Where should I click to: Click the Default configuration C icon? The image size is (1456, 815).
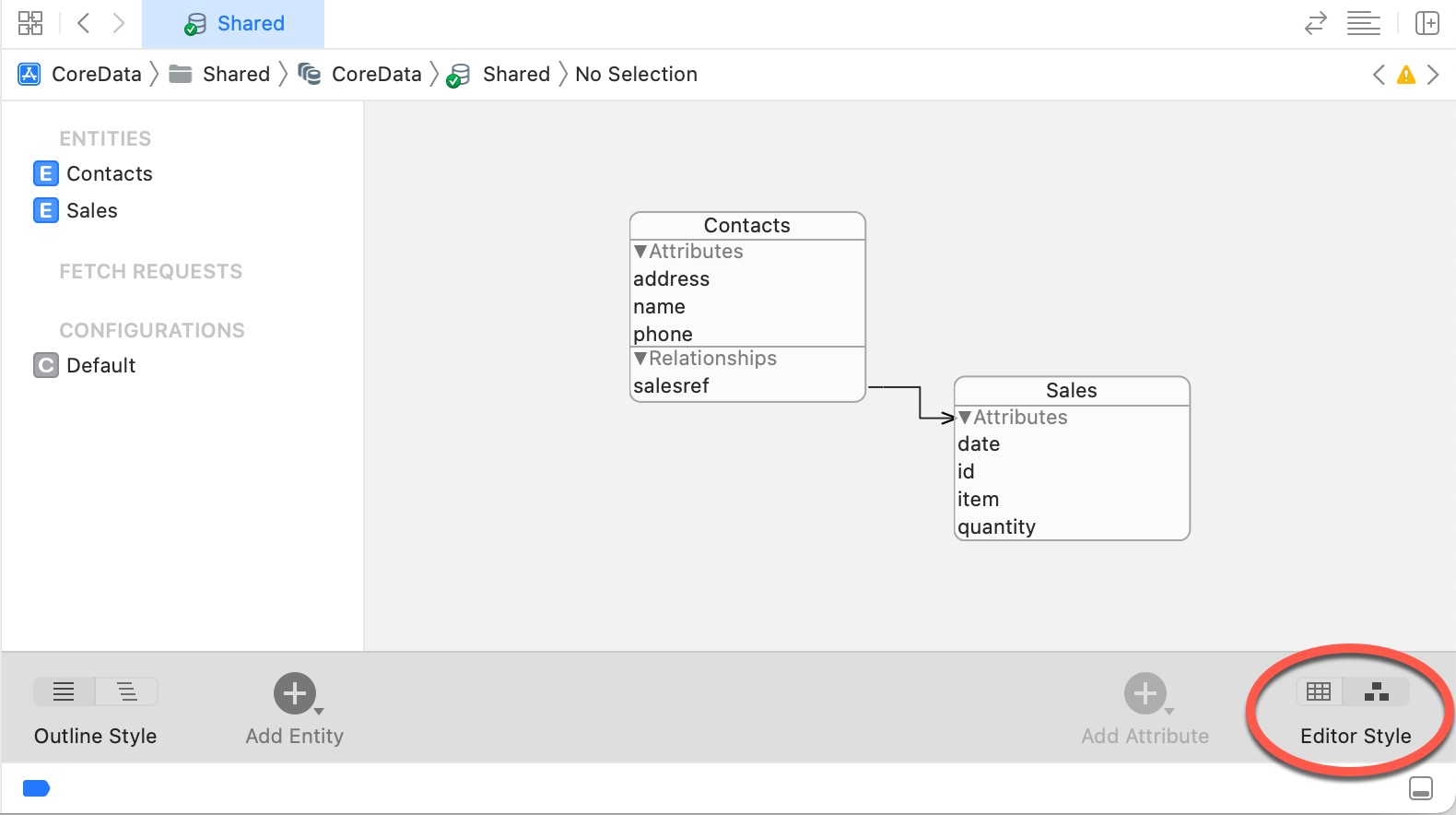(46, 365)
